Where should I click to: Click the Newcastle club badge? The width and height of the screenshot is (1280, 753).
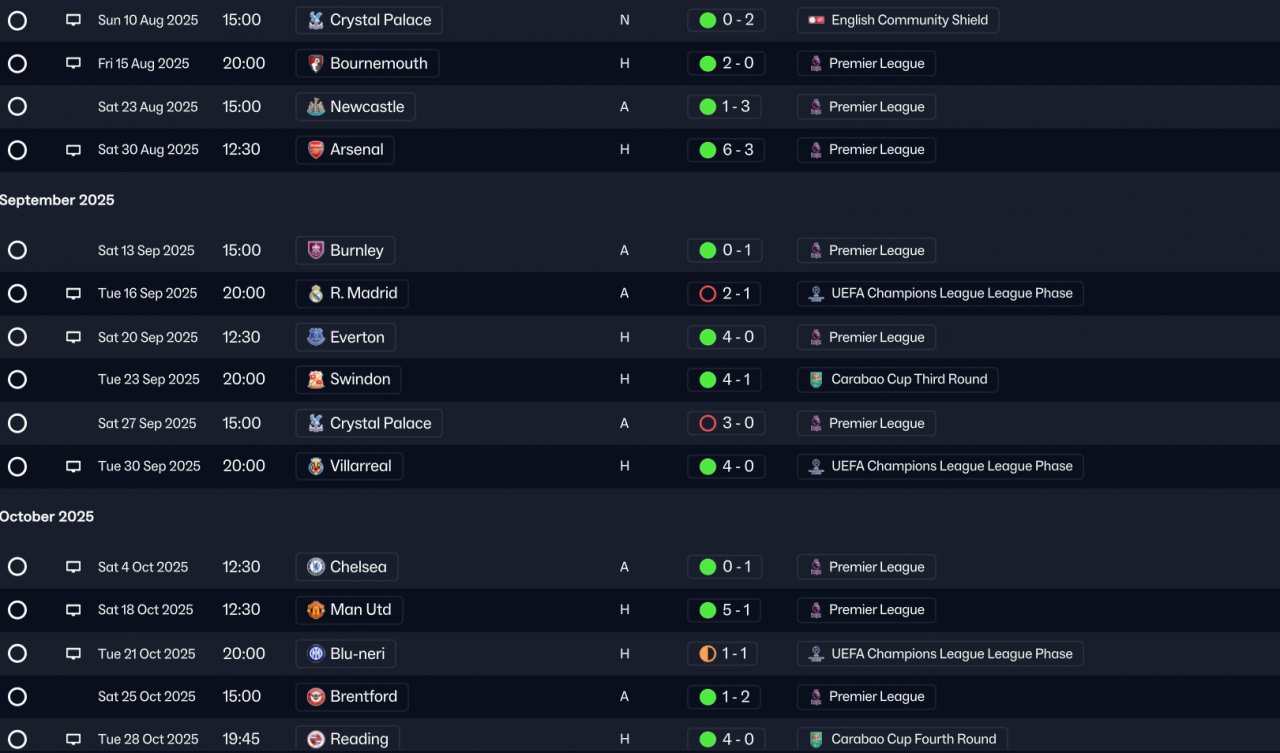316,107
